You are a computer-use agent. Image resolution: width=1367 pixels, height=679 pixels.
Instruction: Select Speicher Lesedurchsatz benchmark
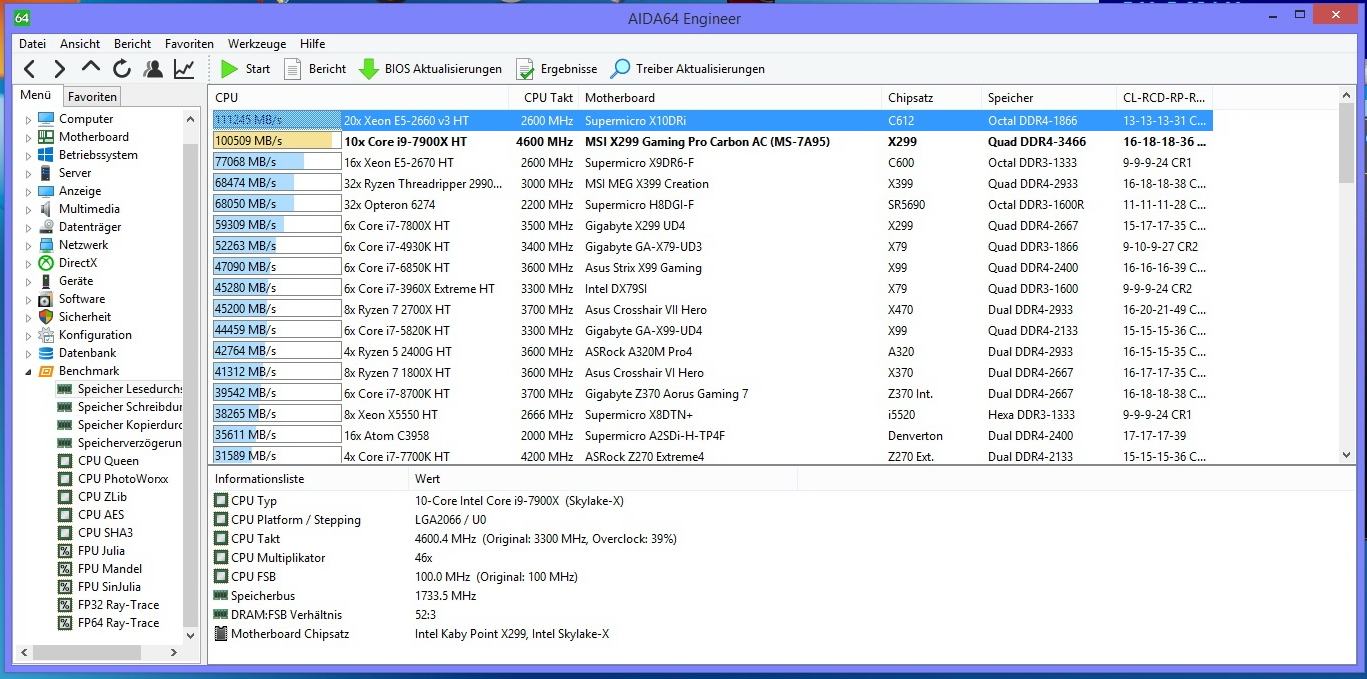120,389
